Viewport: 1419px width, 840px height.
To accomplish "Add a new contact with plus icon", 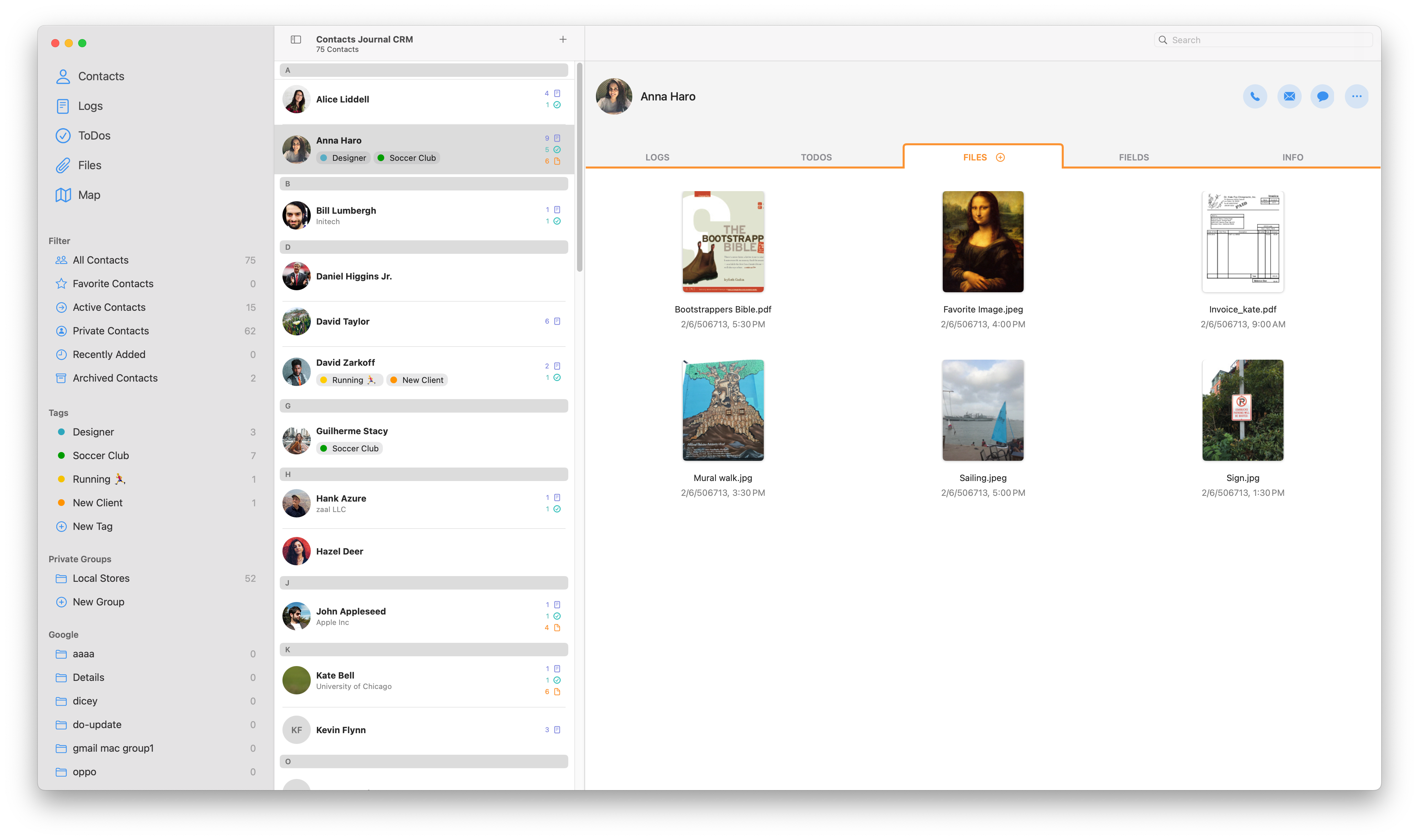I will coord(563,39).
